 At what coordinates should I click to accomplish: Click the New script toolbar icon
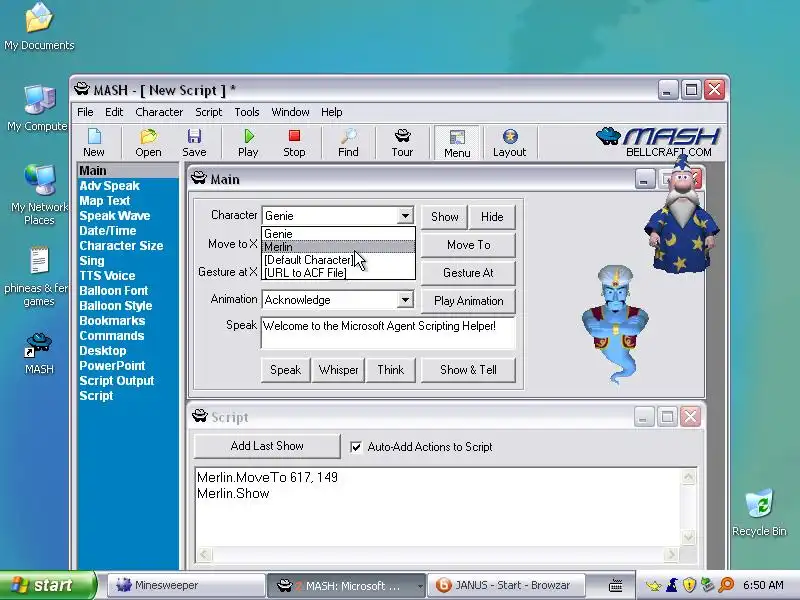coord(94,142)
